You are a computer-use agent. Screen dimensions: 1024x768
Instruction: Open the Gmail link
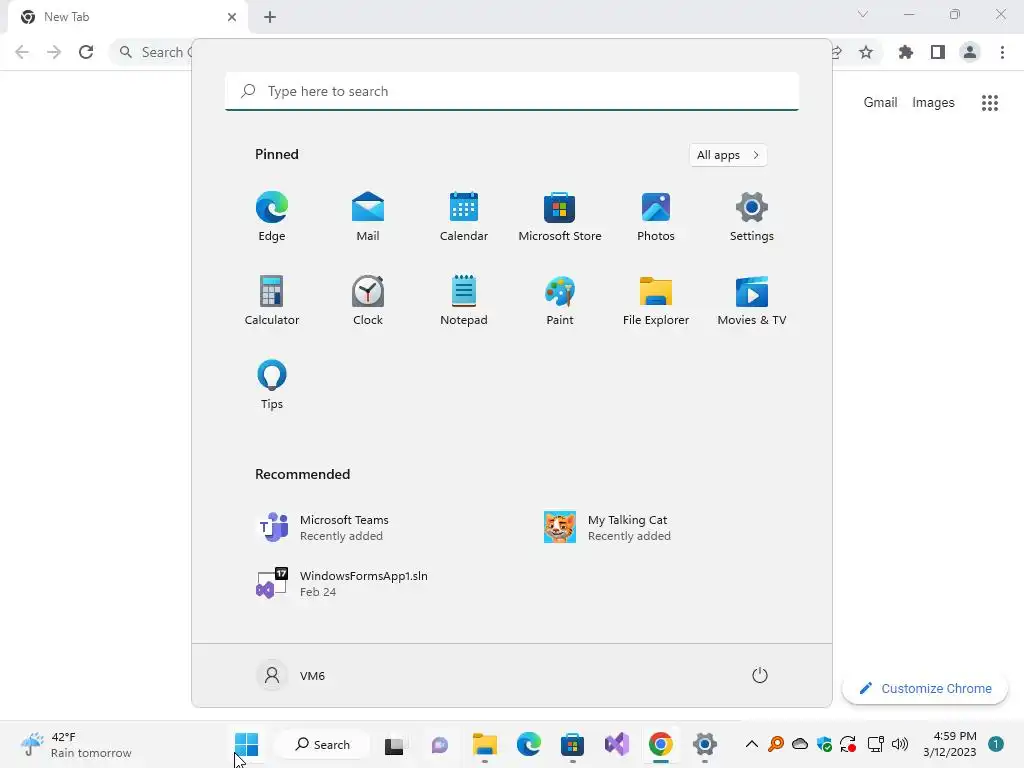click(880, 103)
